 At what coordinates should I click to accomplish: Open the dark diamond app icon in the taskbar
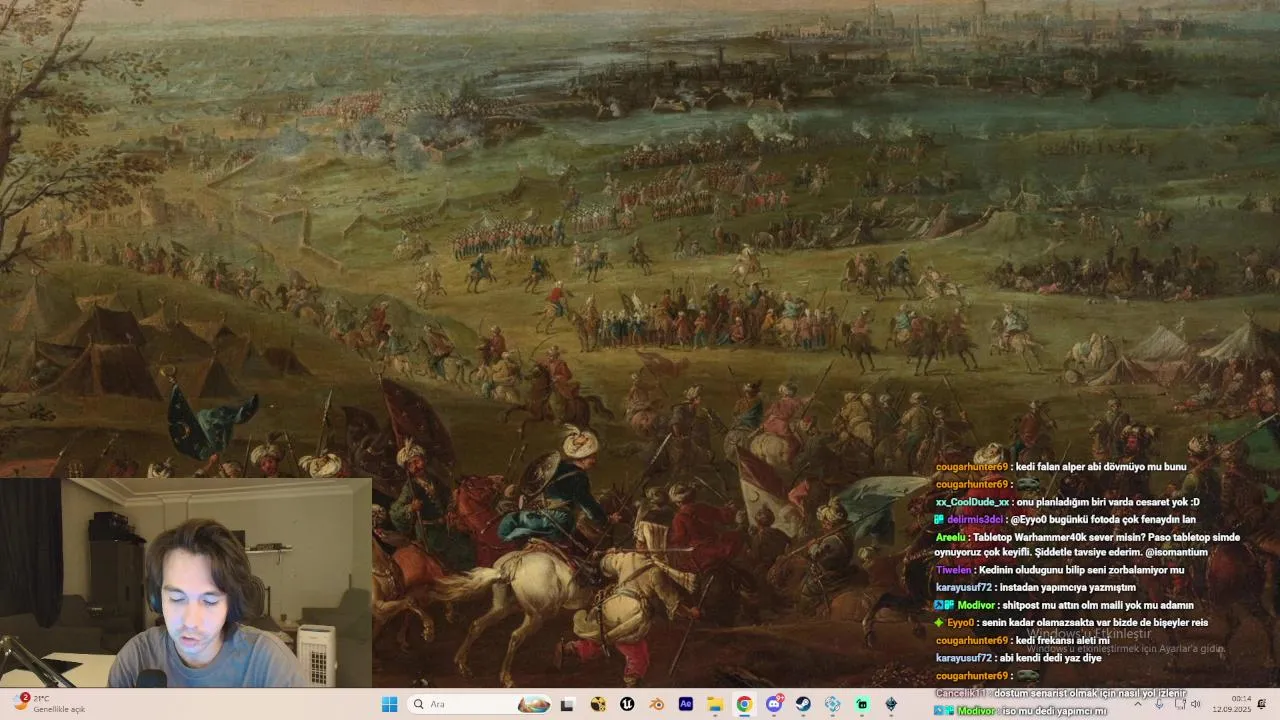pyautogui.click(x=891, y=704)
